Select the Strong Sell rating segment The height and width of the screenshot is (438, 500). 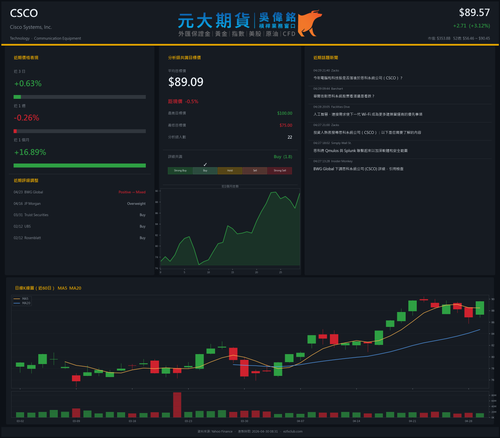280,171
